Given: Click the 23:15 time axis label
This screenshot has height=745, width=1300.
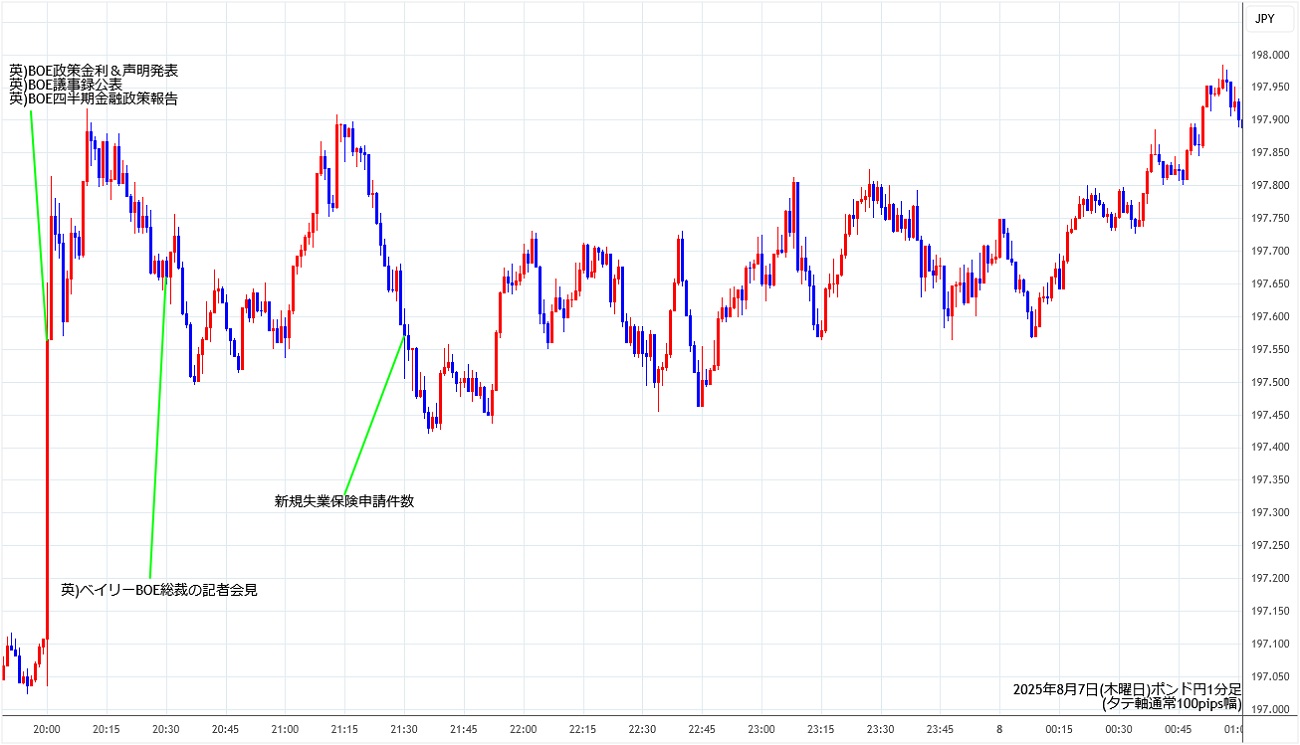Looking at the screenshot, I should pos(821,729).
